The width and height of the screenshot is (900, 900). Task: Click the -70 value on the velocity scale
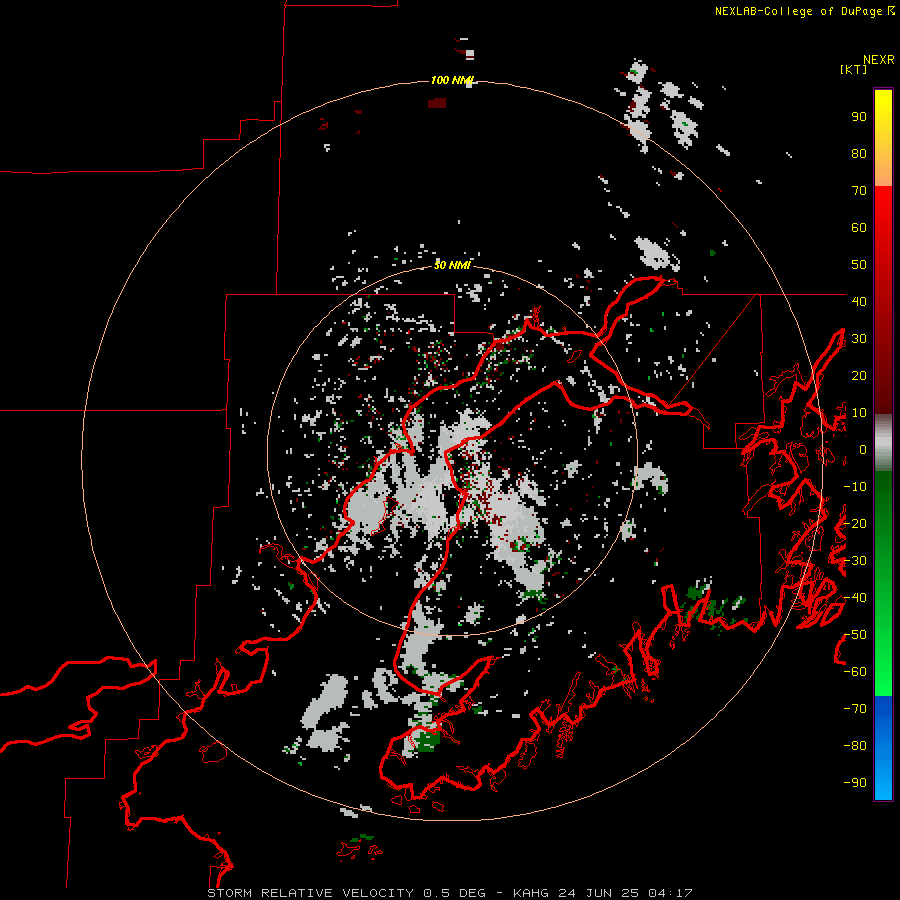coord(855,708)
